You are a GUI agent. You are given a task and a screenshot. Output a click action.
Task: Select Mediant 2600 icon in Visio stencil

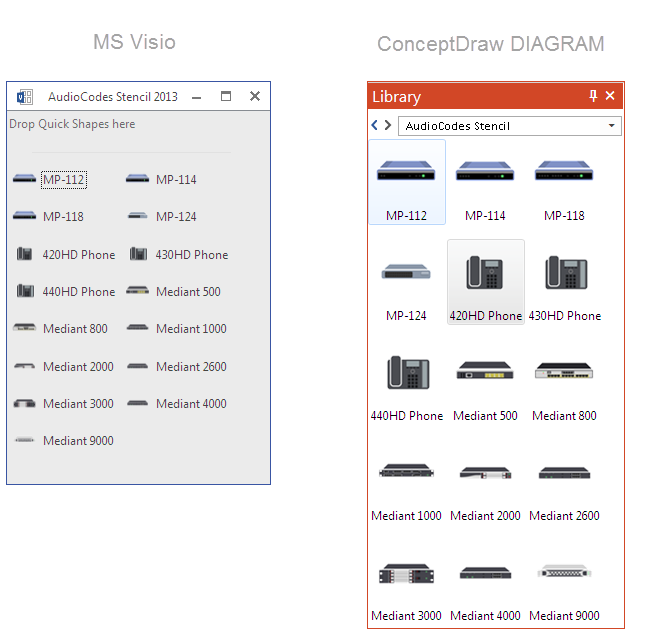[x=137, y=366]
